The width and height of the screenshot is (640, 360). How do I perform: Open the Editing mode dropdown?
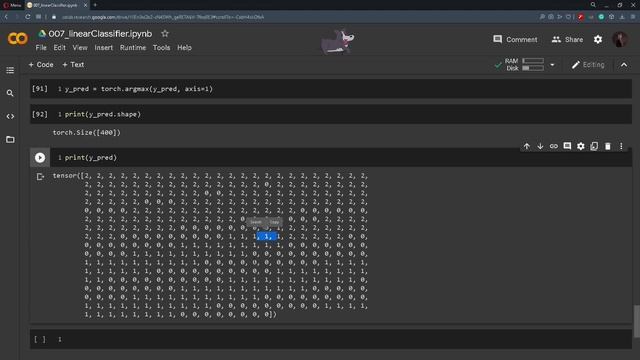(588, 65)
